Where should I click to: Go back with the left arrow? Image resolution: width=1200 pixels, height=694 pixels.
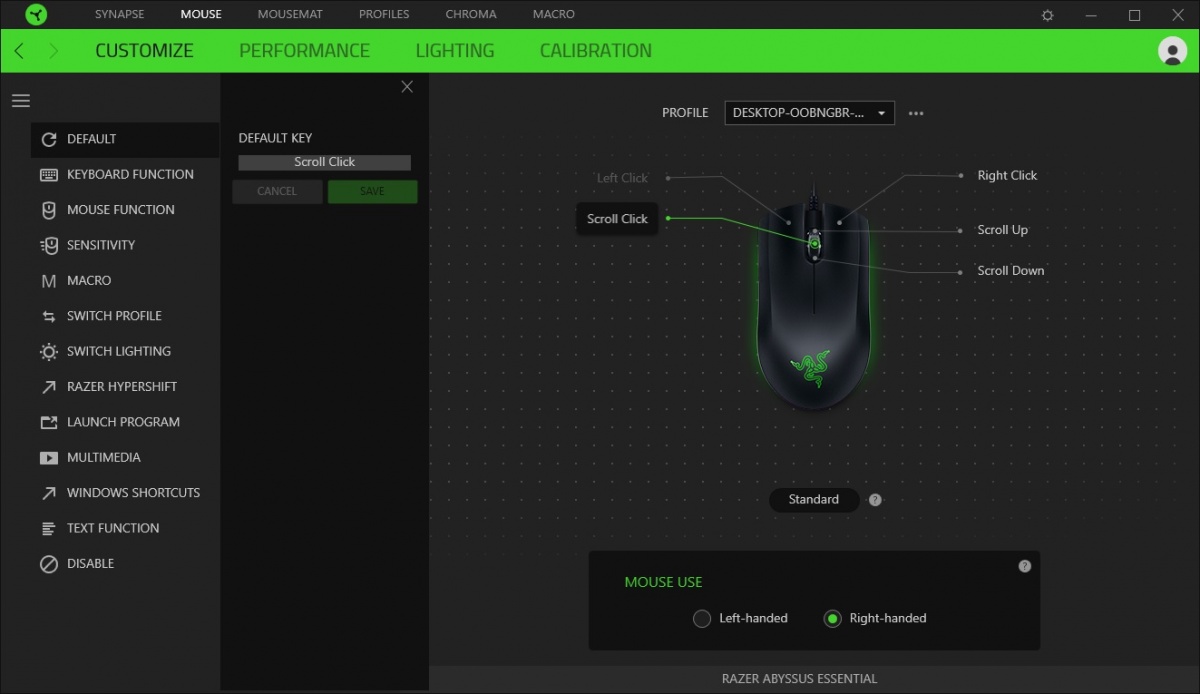pos(19,51)
